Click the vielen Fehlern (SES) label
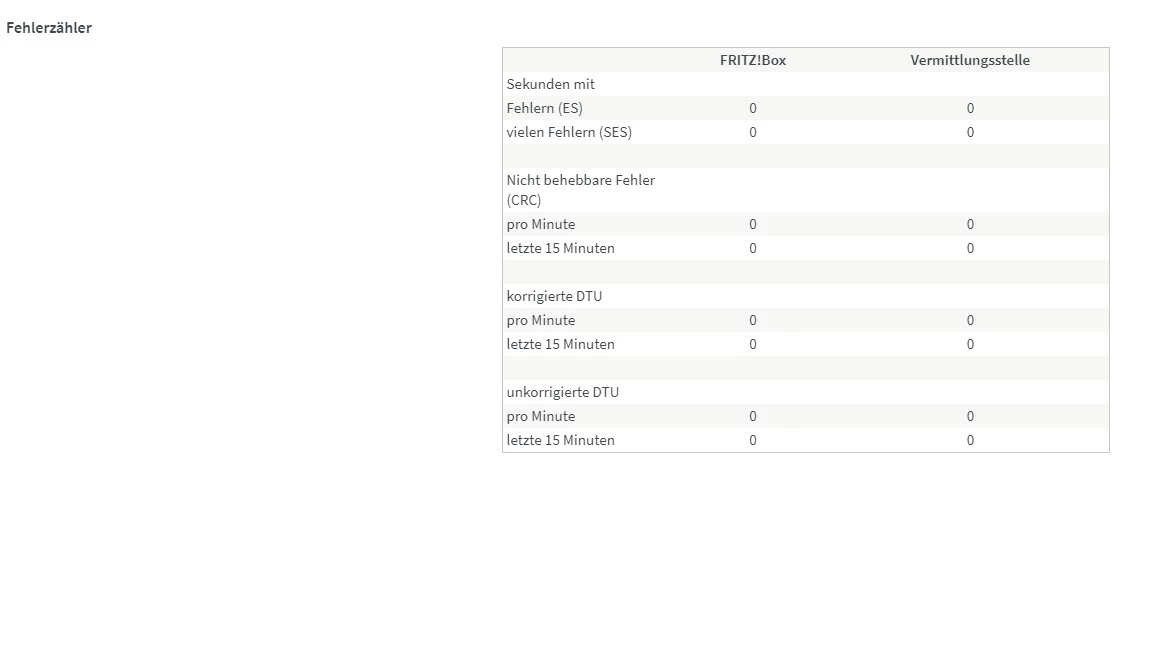The width and height of the screenshot is (1152, 648). 569,132
